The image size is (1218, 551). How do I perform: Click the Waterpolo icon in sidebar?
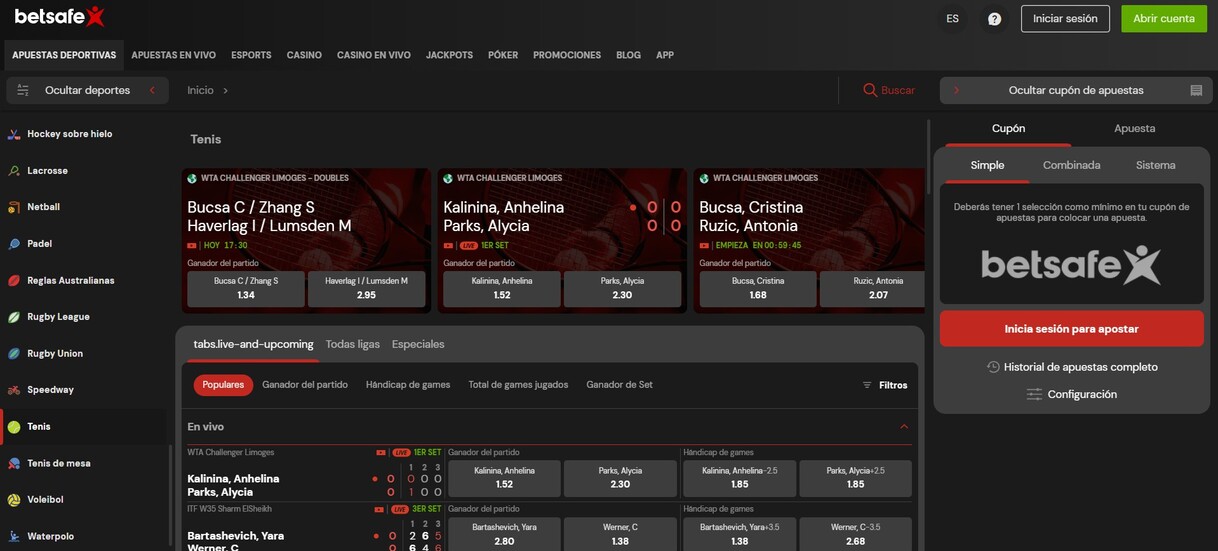click(14, 537)
